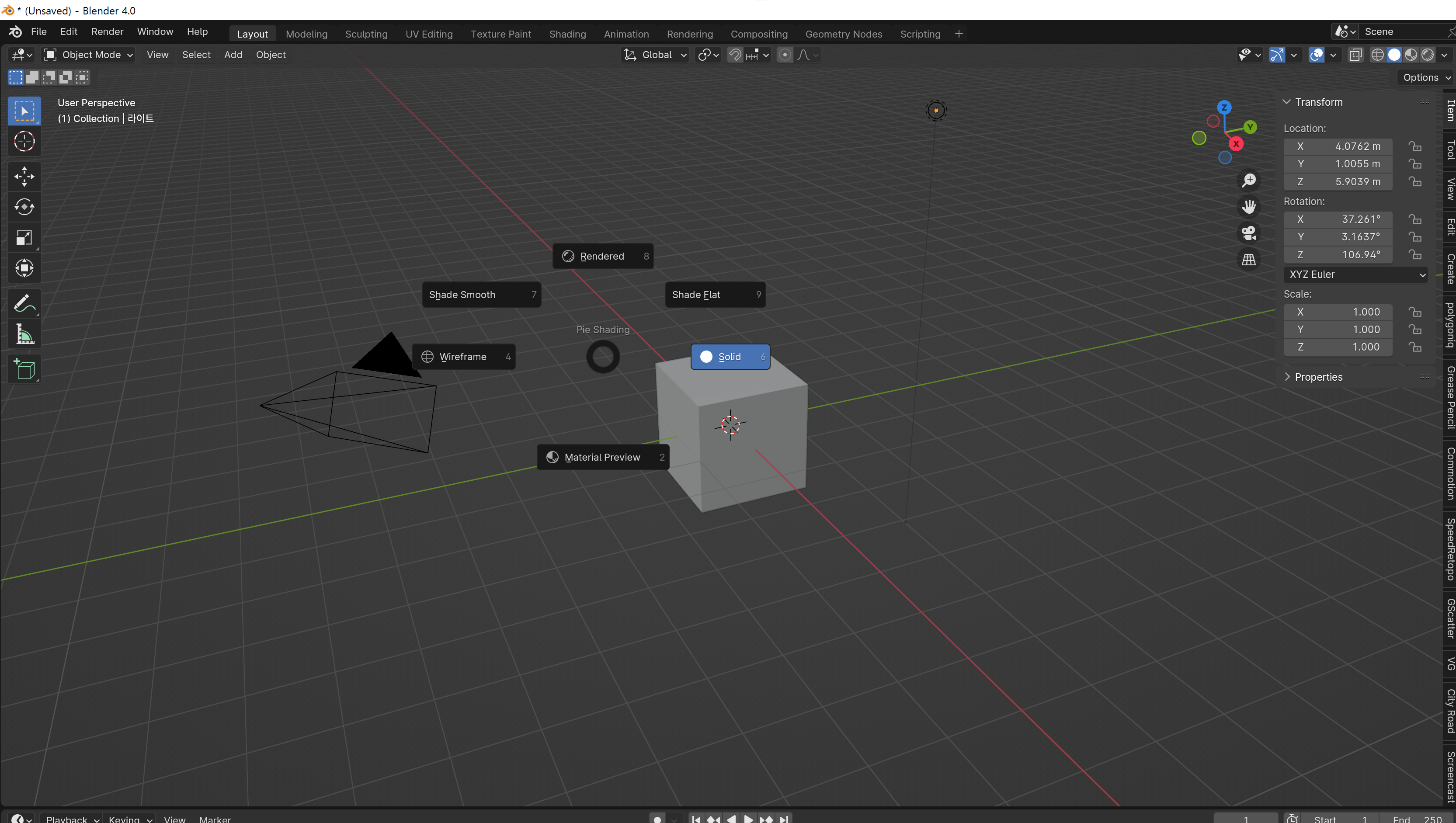
Task: Open the Tool sidebar tab
Action: click(x=1450, y=151)
